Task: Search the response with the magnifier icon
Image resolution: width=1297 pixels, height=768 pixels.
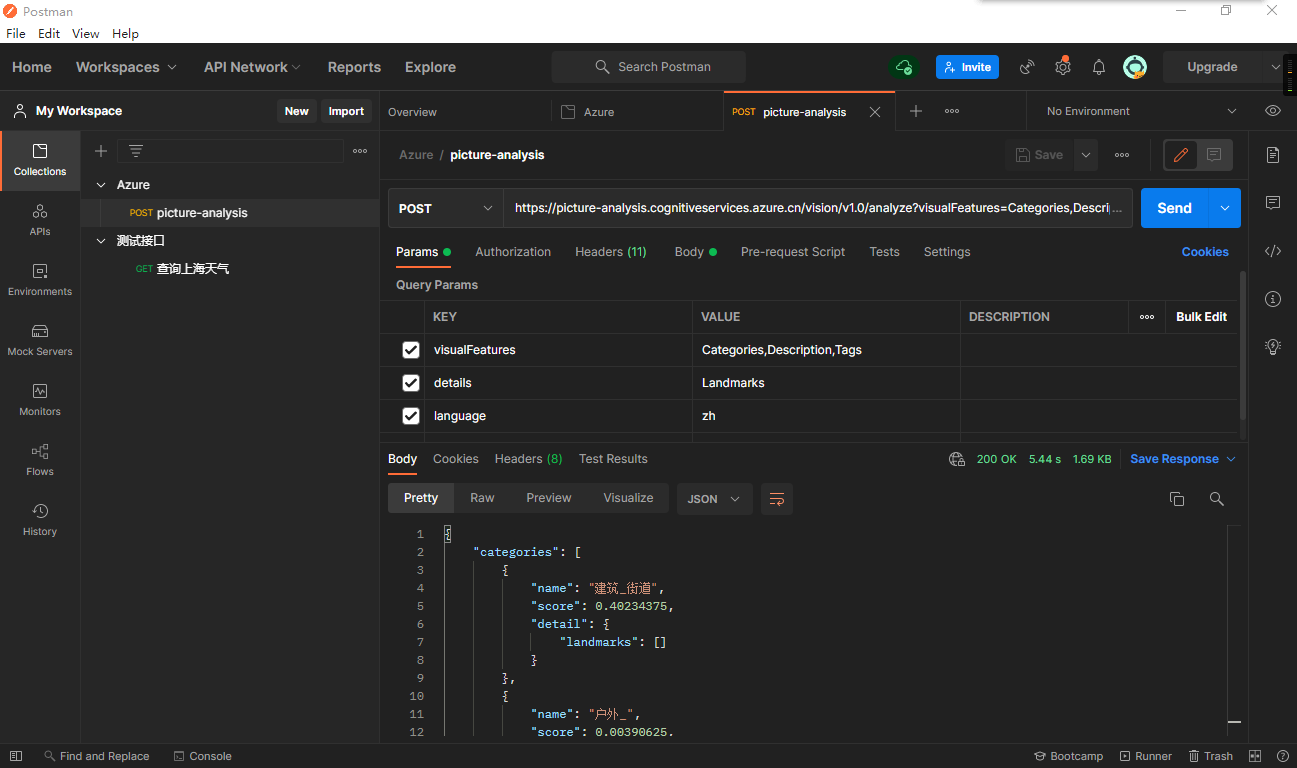Action: pos(1217,498)
